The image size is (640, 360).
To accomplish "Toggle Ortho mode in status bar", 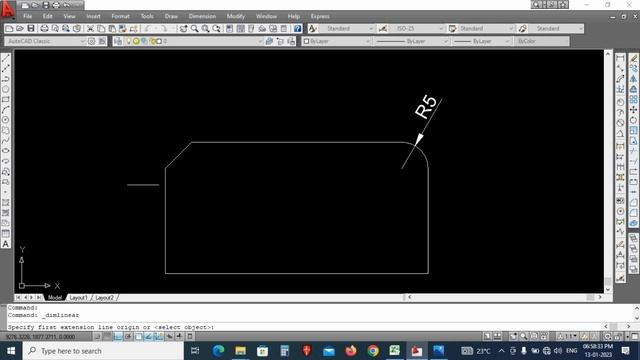I will tap(118, 337).
